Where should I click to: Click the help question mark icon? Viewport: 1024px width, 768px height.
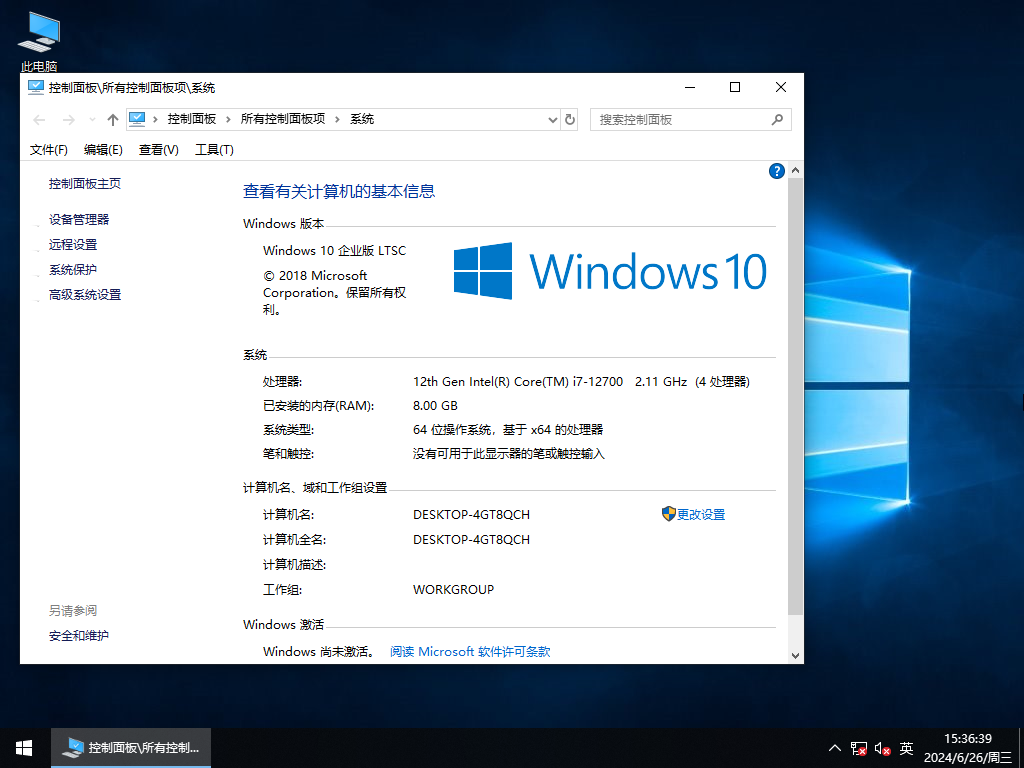click(777, 170)
